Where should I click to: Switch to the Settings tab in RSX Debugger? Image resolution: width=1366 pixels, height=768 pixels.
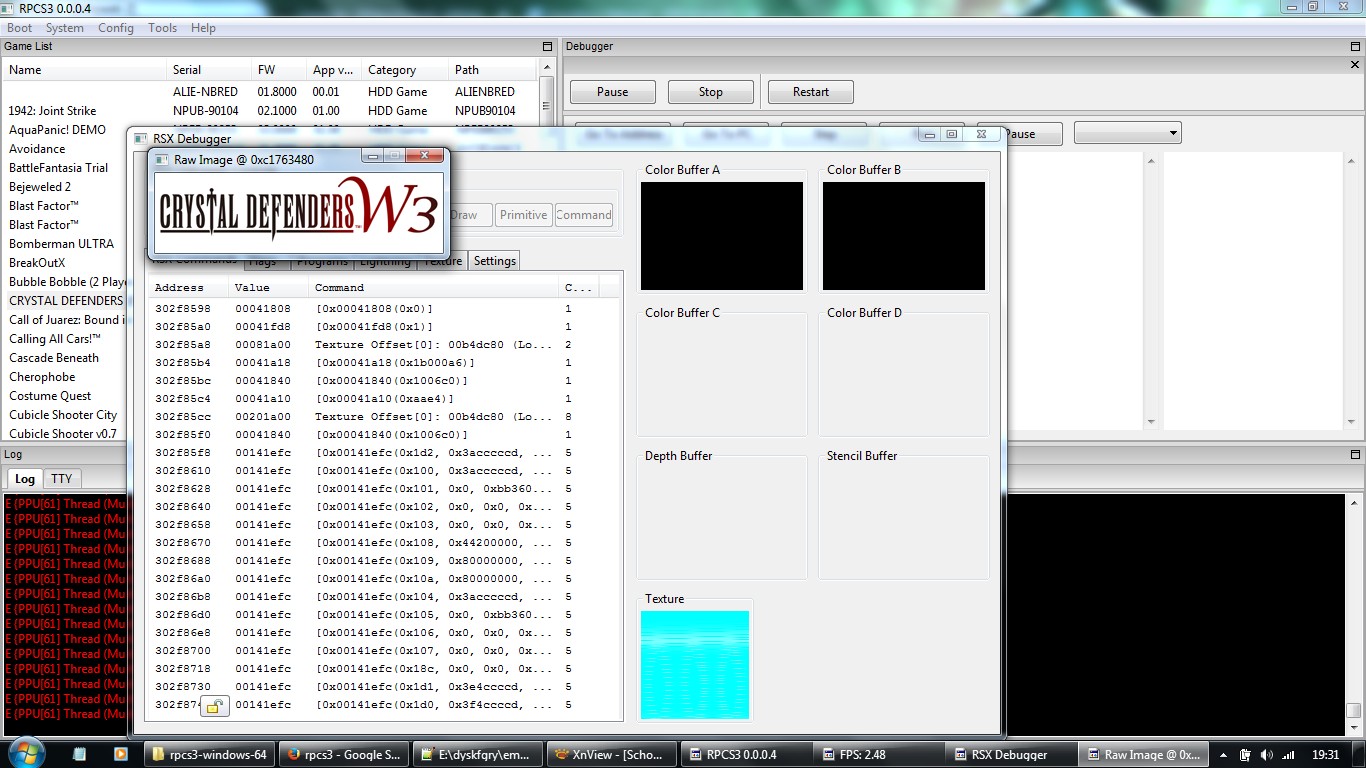point(495,261)
